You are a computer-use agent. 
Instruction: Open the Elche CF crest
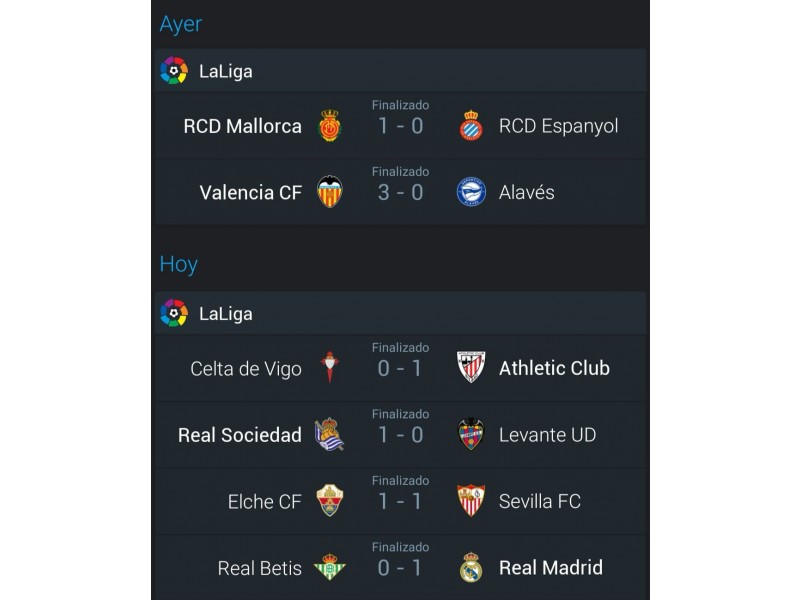click(x=330, y=501)
